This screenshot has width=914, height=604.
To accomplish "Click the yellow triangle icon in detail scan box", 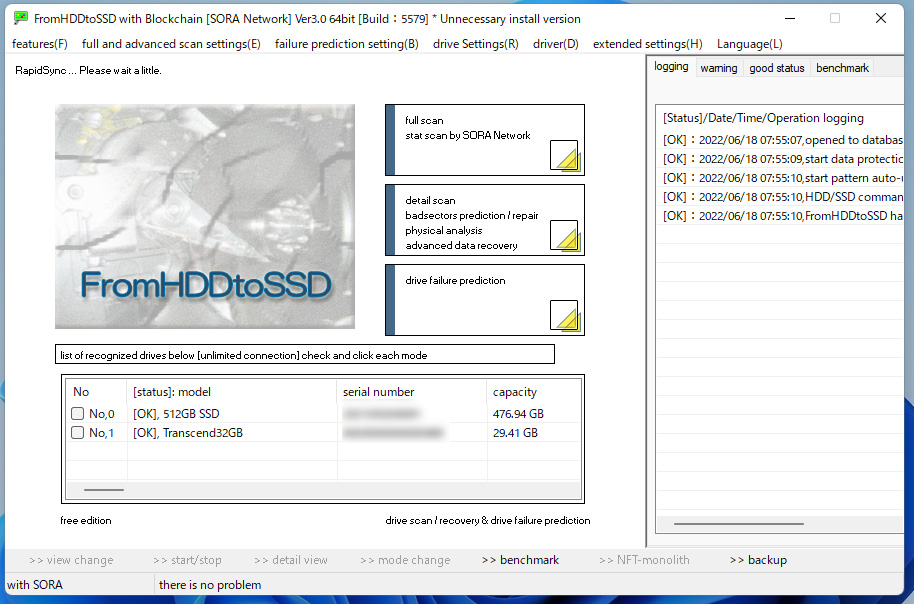I will [x=564, y=236].
